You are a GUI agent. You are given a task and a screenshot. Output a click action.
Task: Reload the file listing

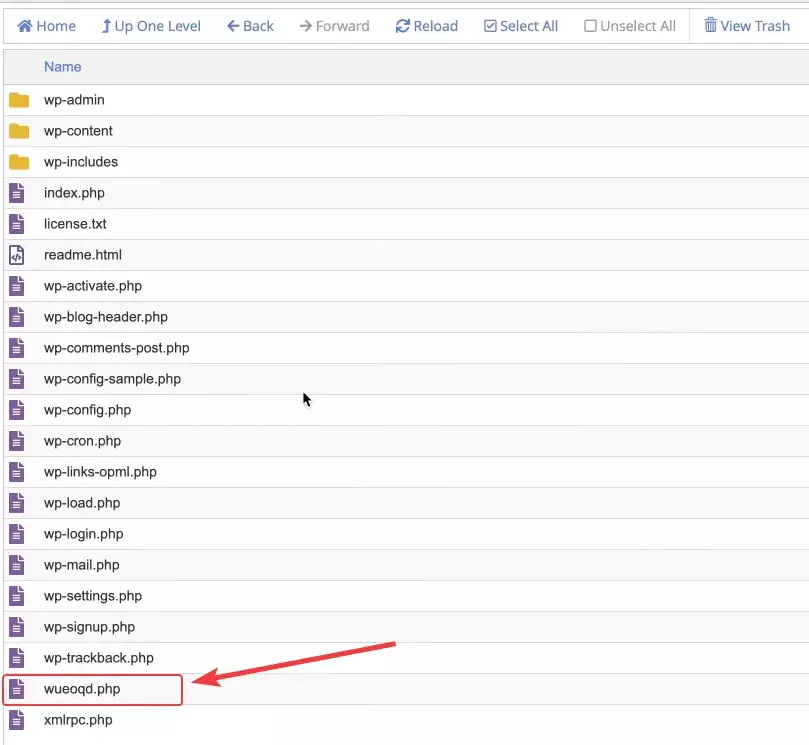point(427,26)
